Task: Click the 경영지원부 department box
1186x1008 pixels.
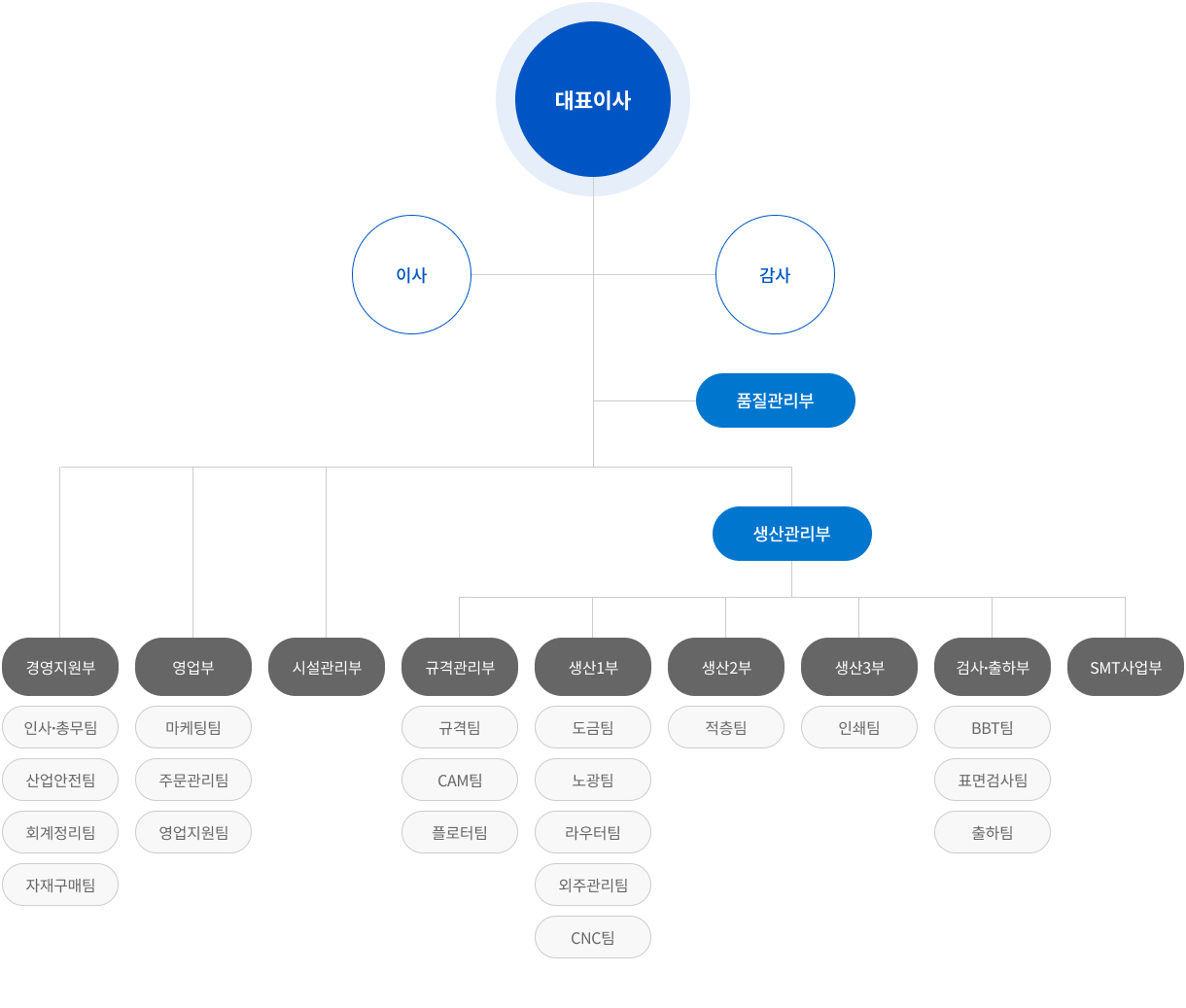Action: click(60, 667)
